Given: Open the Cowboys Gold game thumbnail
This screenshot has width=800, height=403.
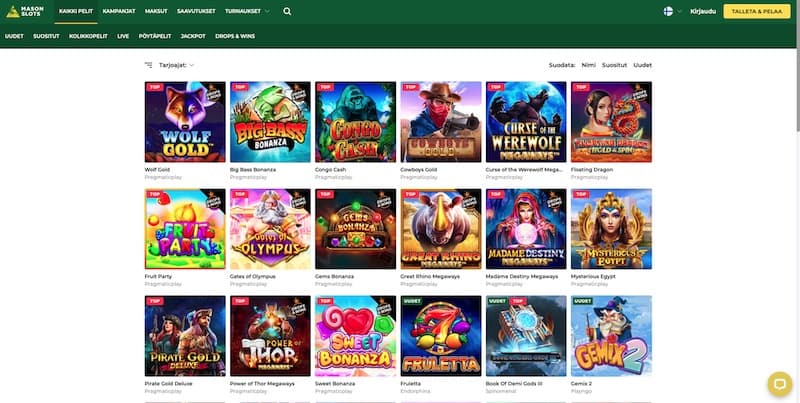Looking at the screenshot, I should [x=441, y=122].
